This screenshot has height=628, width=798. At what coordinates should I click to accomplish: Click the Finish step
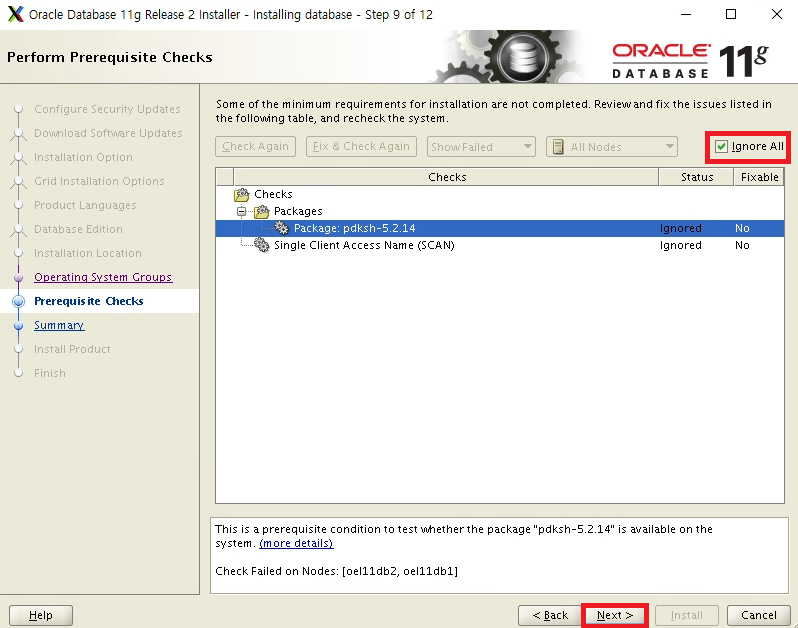(x=49, y=373)
